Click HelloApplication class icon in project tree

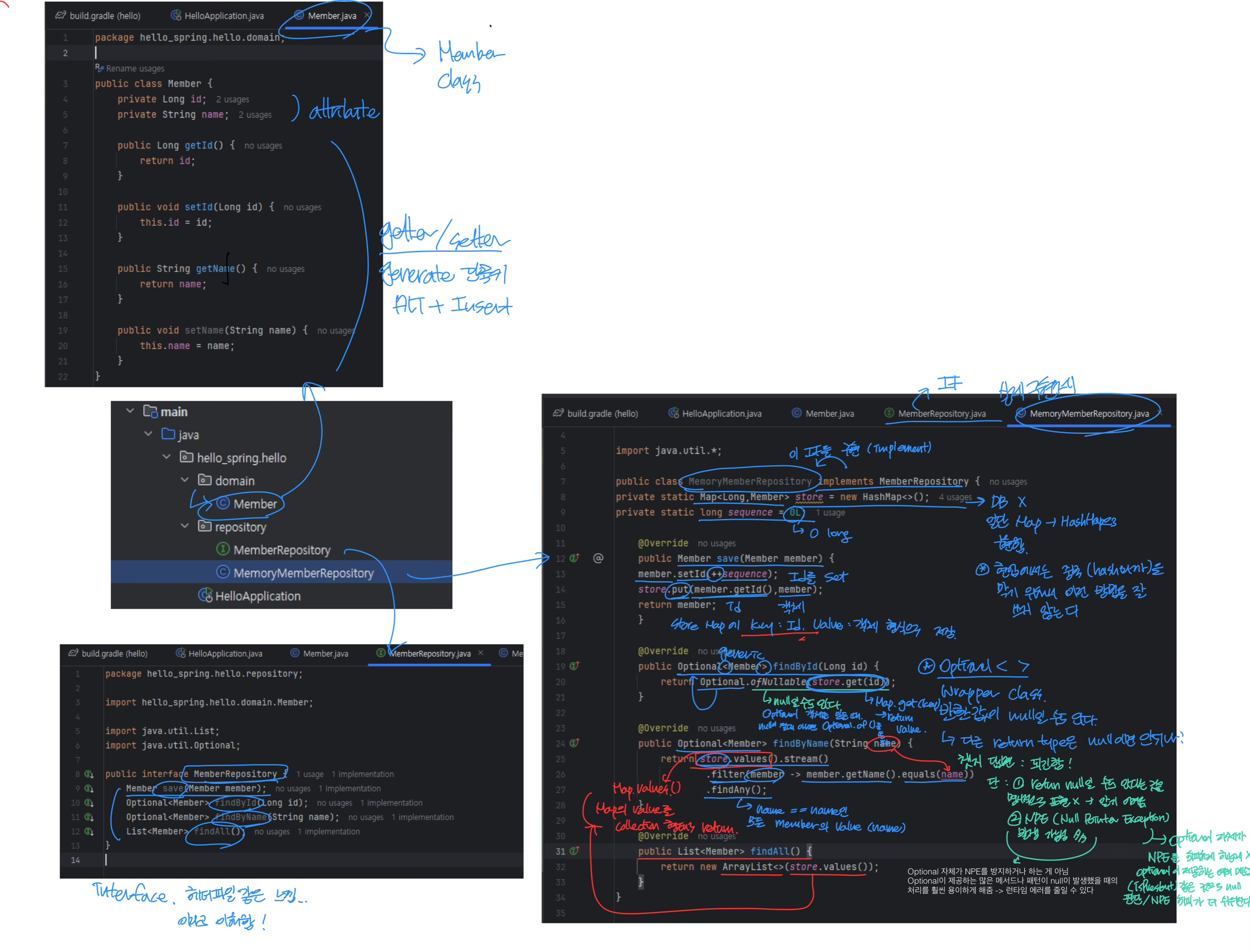tap(205, 595)
